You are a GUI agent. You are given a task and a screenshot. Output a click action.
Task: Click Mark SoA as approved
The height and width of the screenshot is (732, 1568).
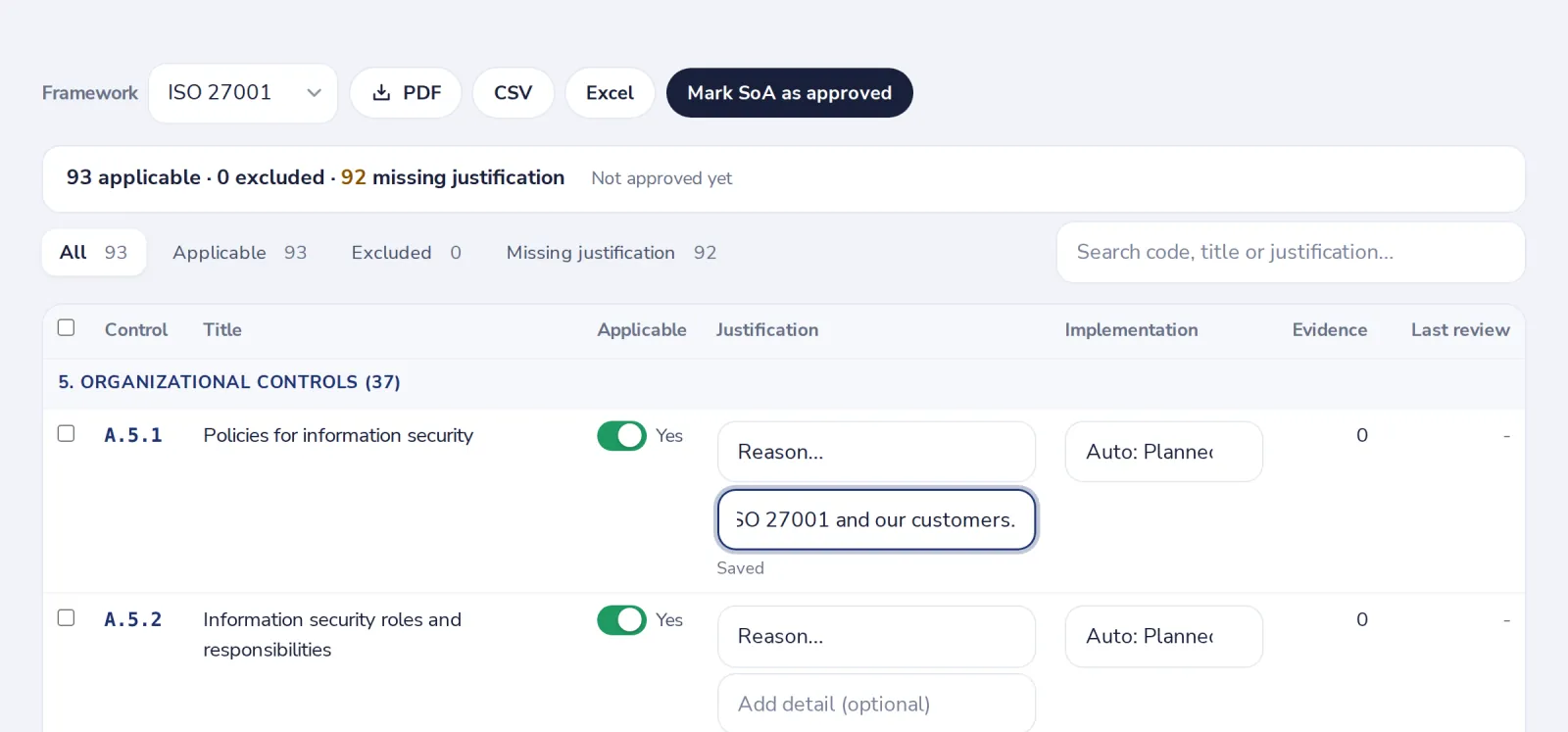[x=790, y=93]
